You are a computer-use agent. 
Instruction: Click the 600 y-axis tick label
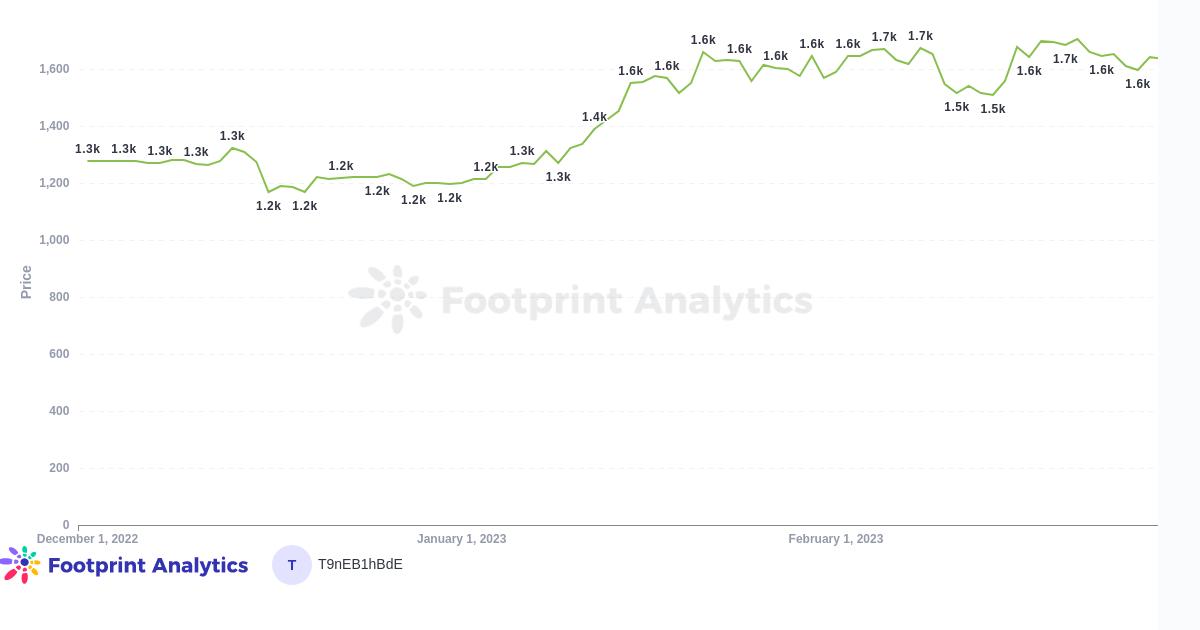[59, 354]
